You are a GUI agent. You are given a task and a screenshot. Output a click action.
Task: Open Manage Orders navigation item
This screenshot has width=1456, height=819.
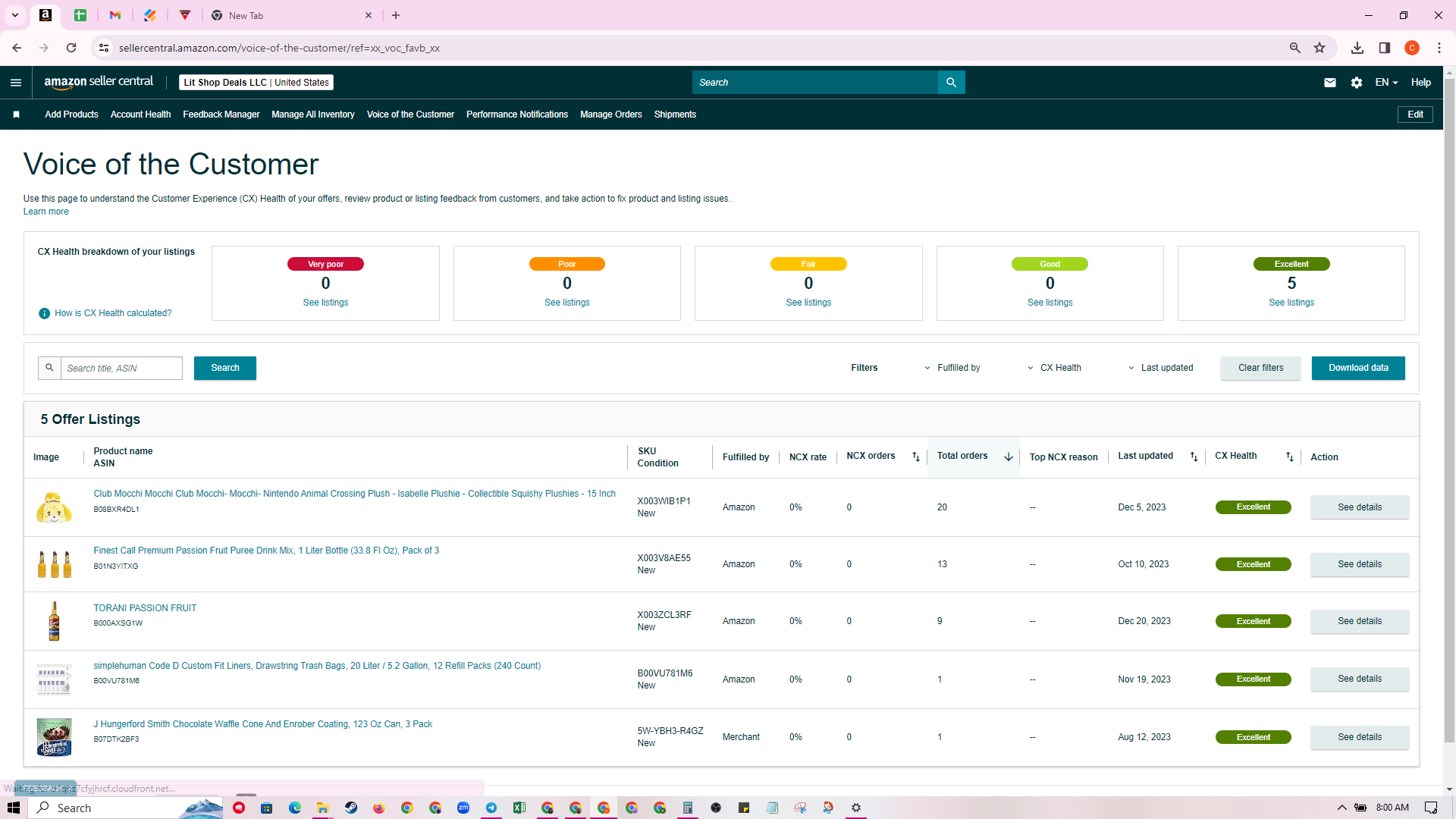pyautogui.click(x=611, y=115)
